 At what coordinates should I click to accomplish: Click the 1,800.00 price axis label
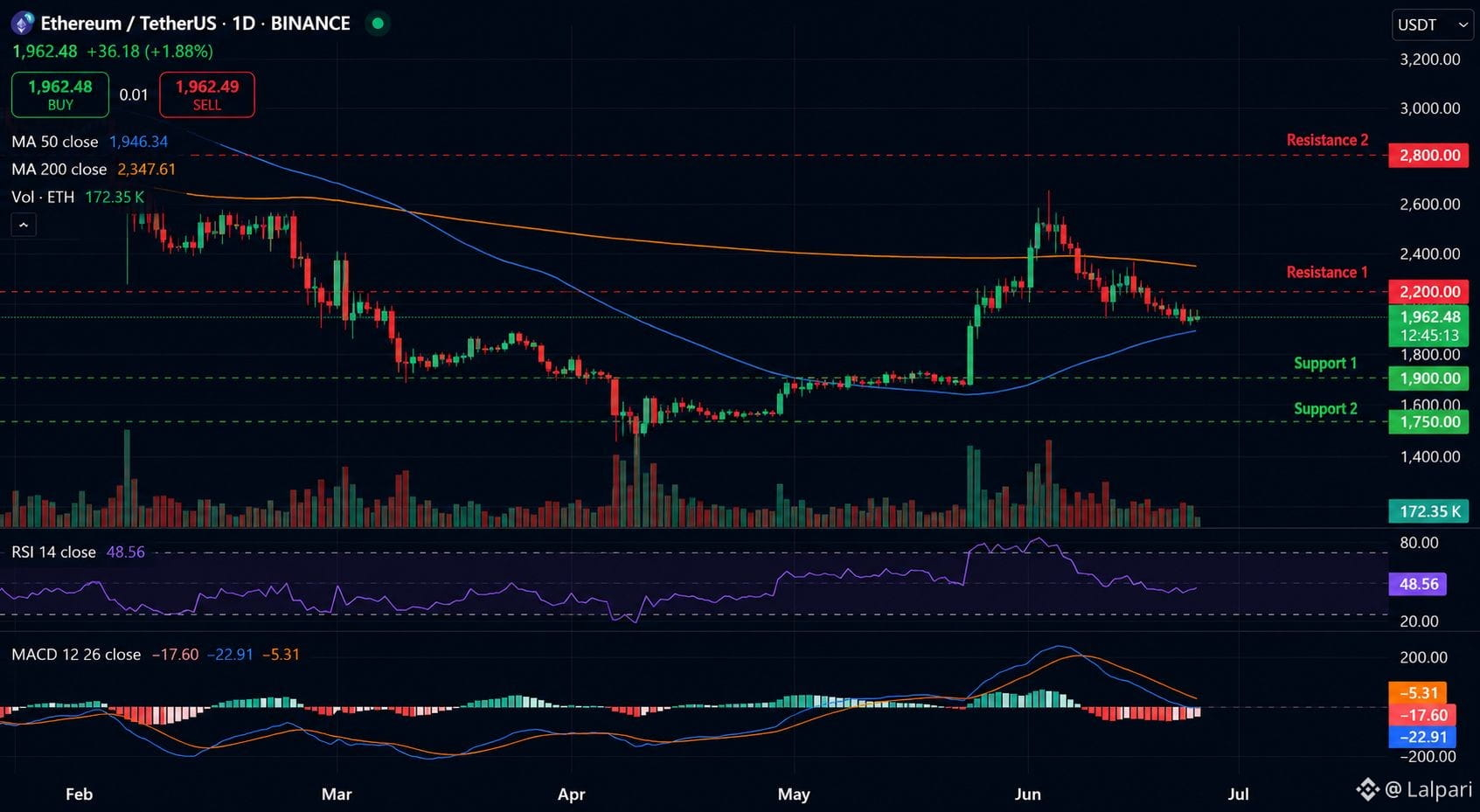click(1429, 355)
